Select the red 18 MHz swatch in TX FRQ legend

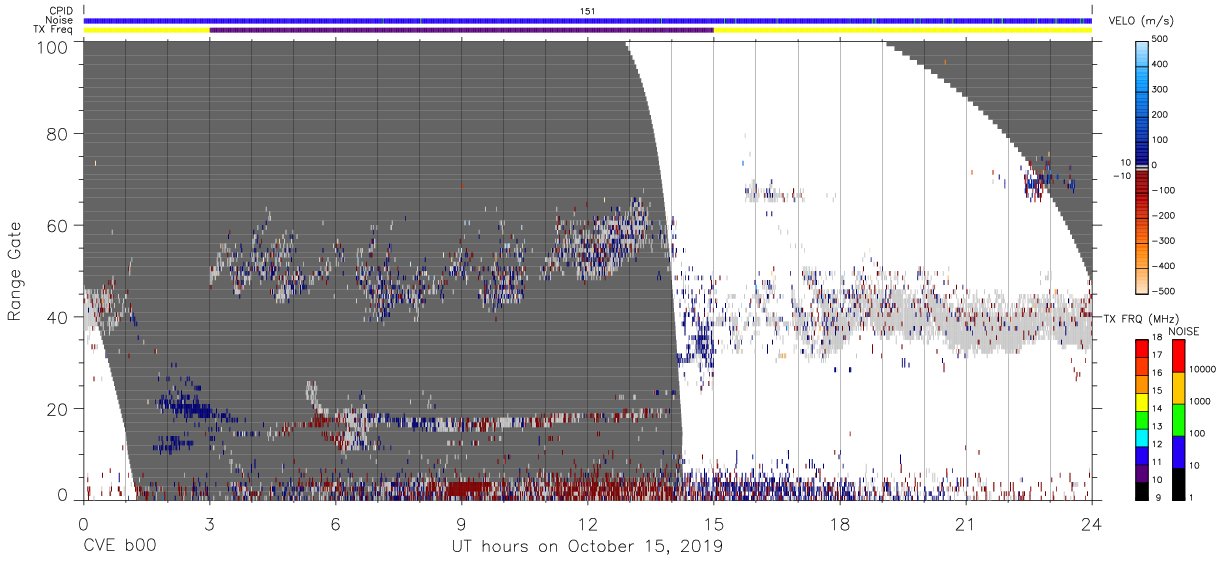tap(1141, 347)
